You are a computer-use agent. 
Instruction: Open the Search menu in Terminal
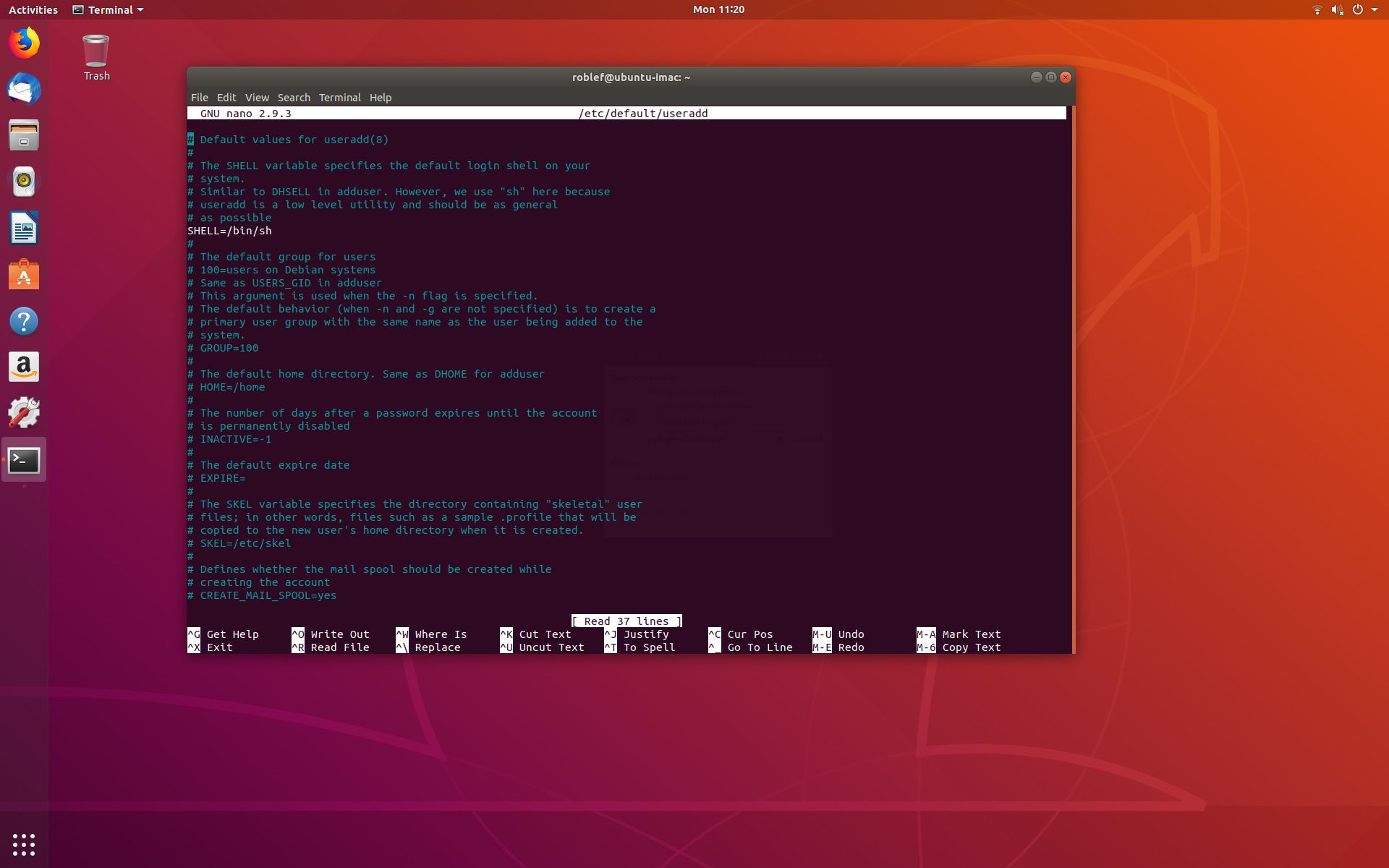pos(294,97)
